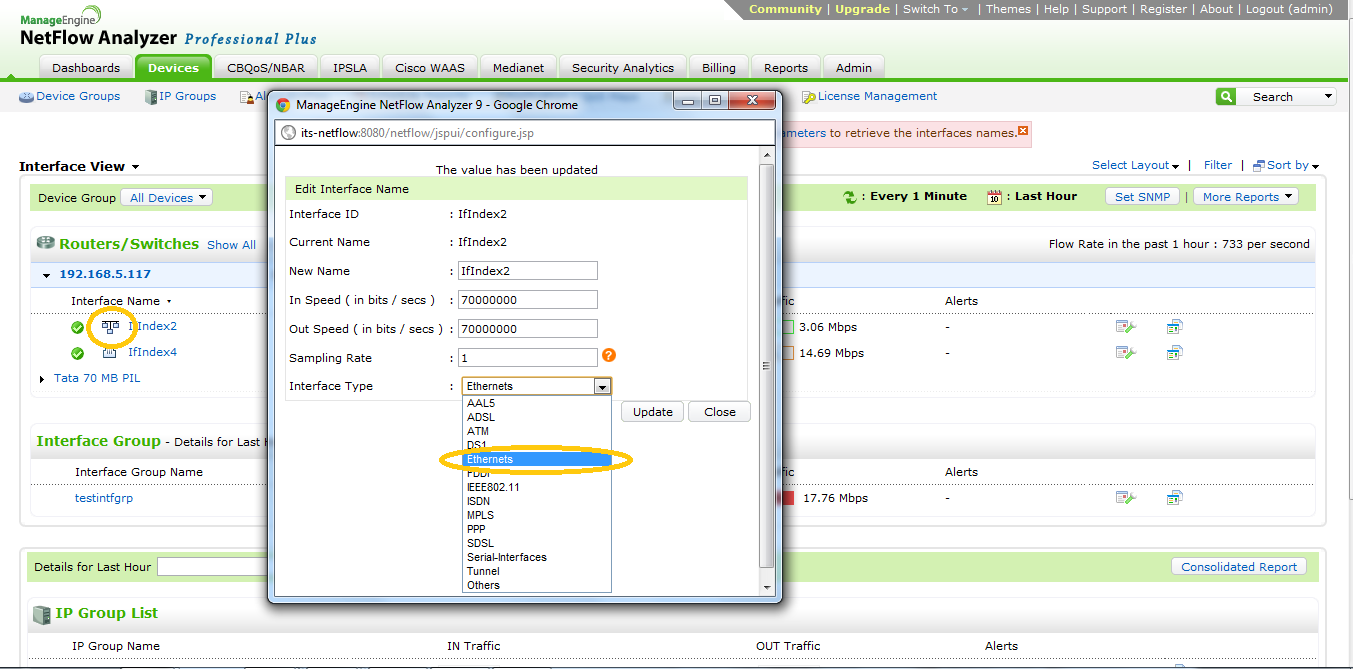1353x669 pixels.
Task: Expand the Interface View dropdown
Action: pos(135,167)
